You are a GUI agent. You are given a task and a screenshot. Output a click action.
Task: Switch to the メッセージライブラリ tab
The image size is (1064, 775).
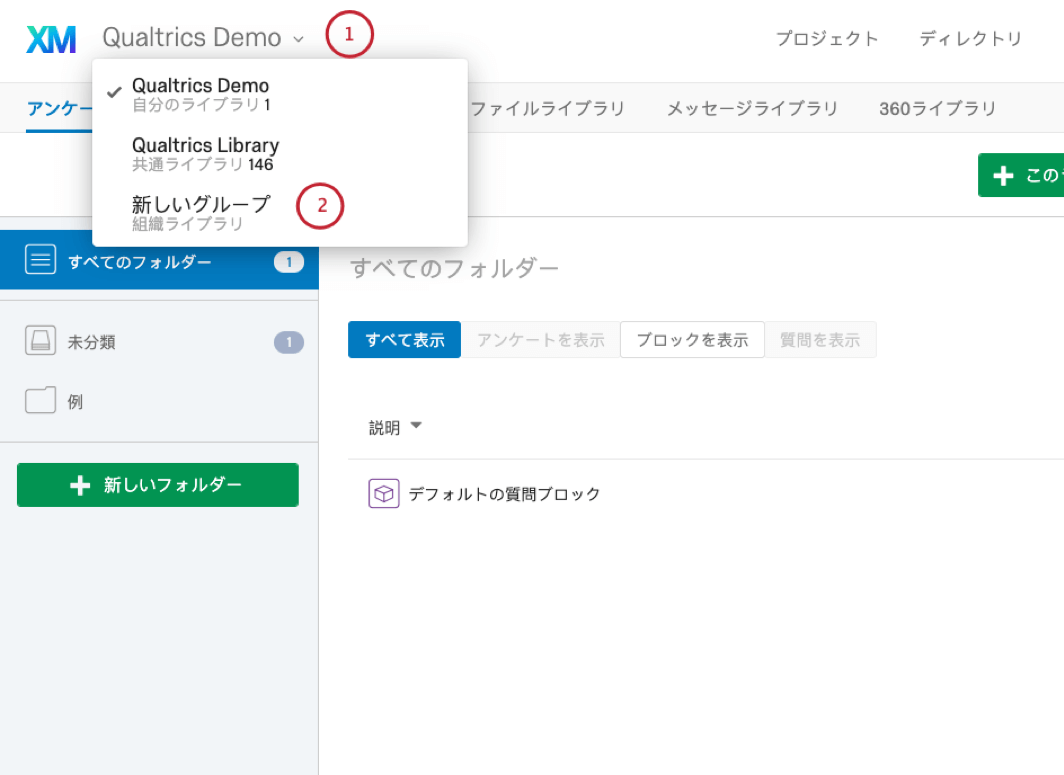point(753,109)
